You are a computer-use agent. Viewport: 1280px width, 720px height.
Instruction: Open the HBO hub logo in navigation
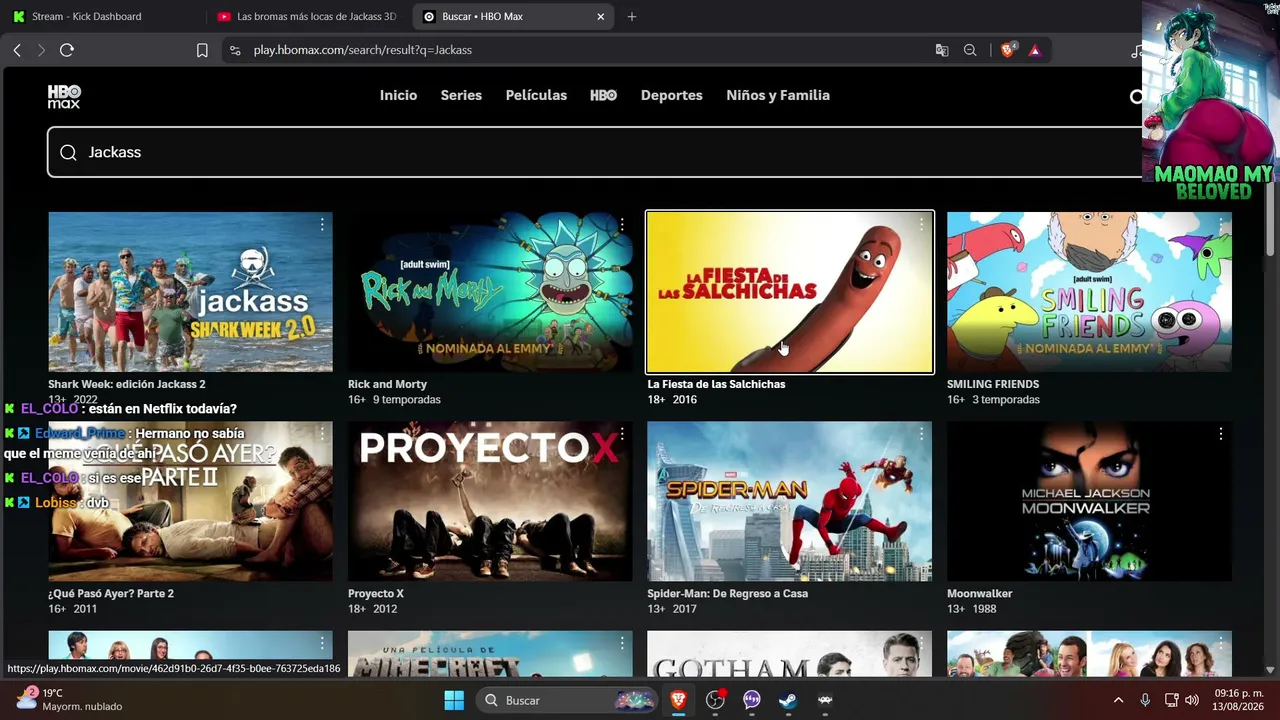603,95
